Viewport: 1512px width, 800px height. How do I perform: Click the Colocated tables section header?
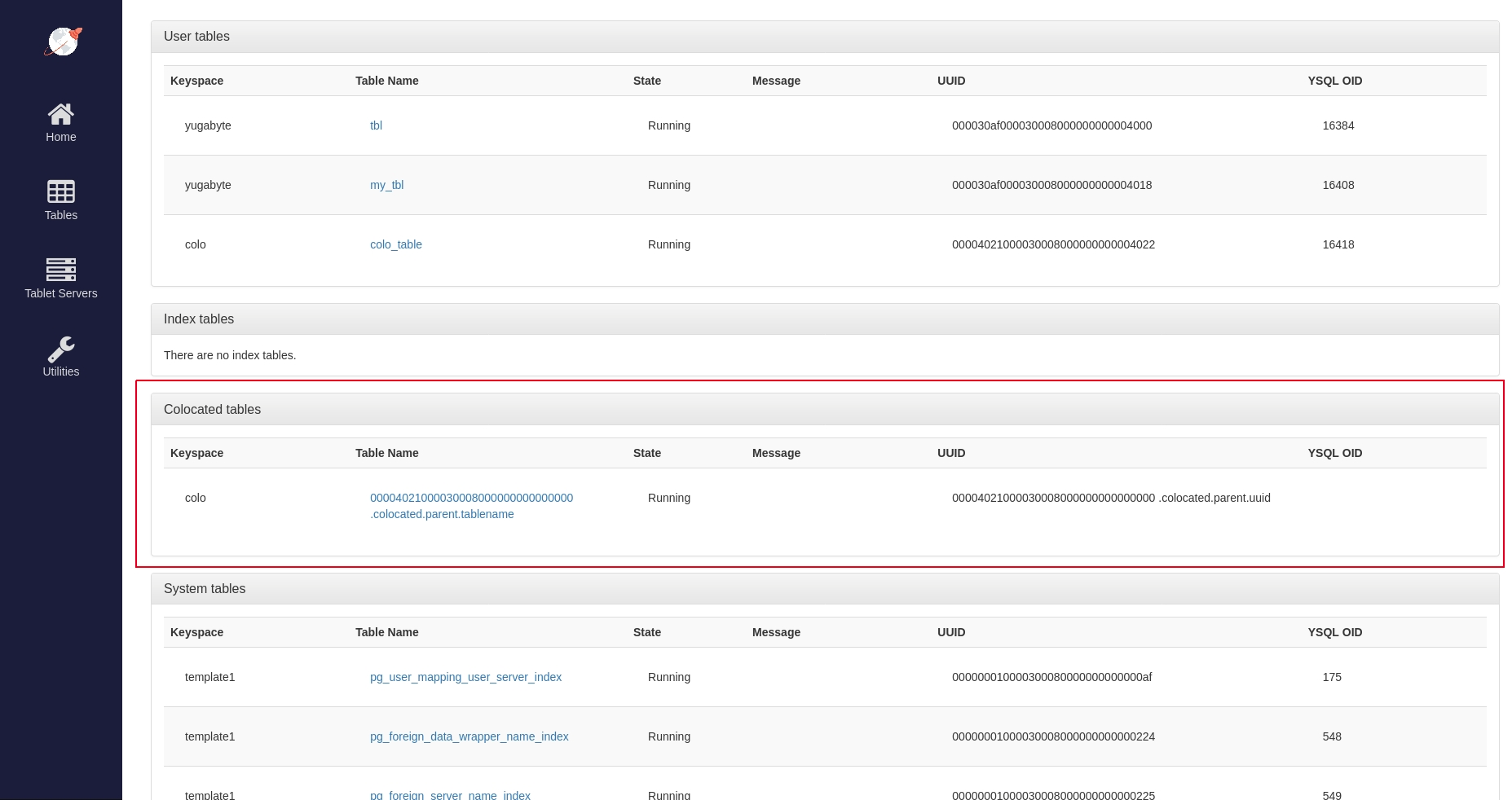point(825,410)
